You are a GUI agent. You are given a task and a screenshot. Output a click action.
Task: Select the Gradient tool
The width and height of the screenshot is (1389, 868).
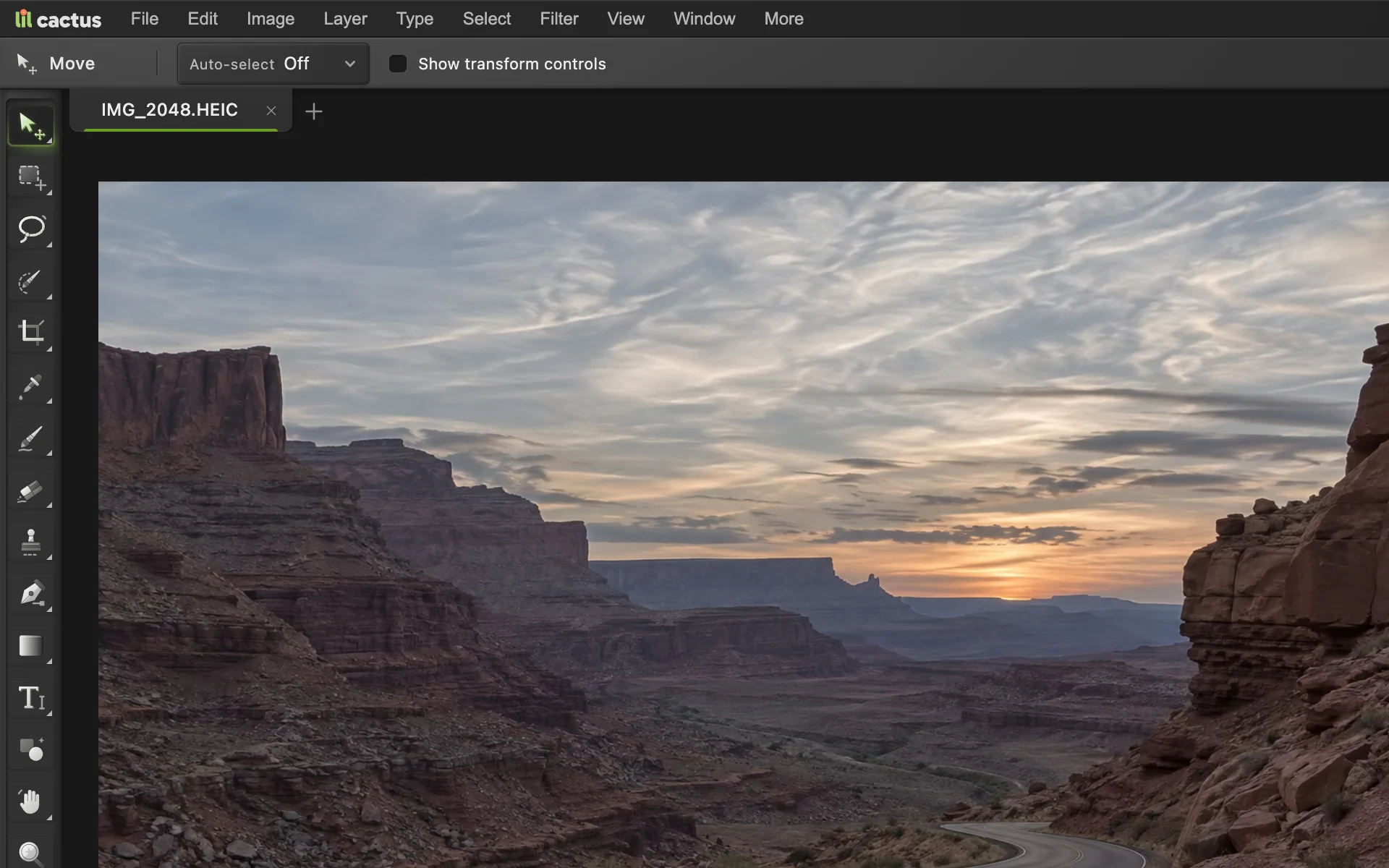pyautogui.click(x=31, y=646)
